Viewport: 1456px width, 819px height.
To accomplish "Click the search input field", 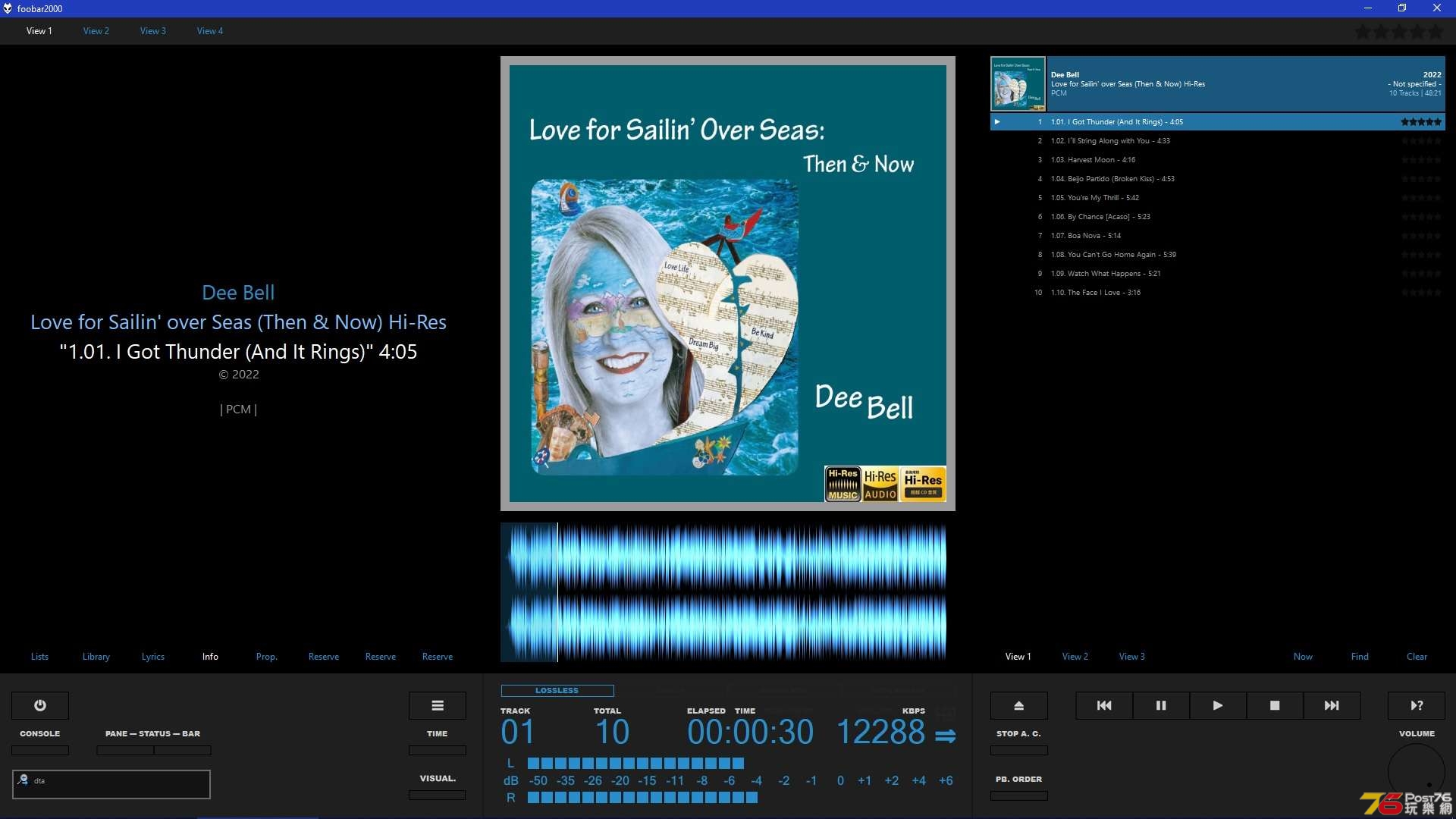I will coord(111,784).
